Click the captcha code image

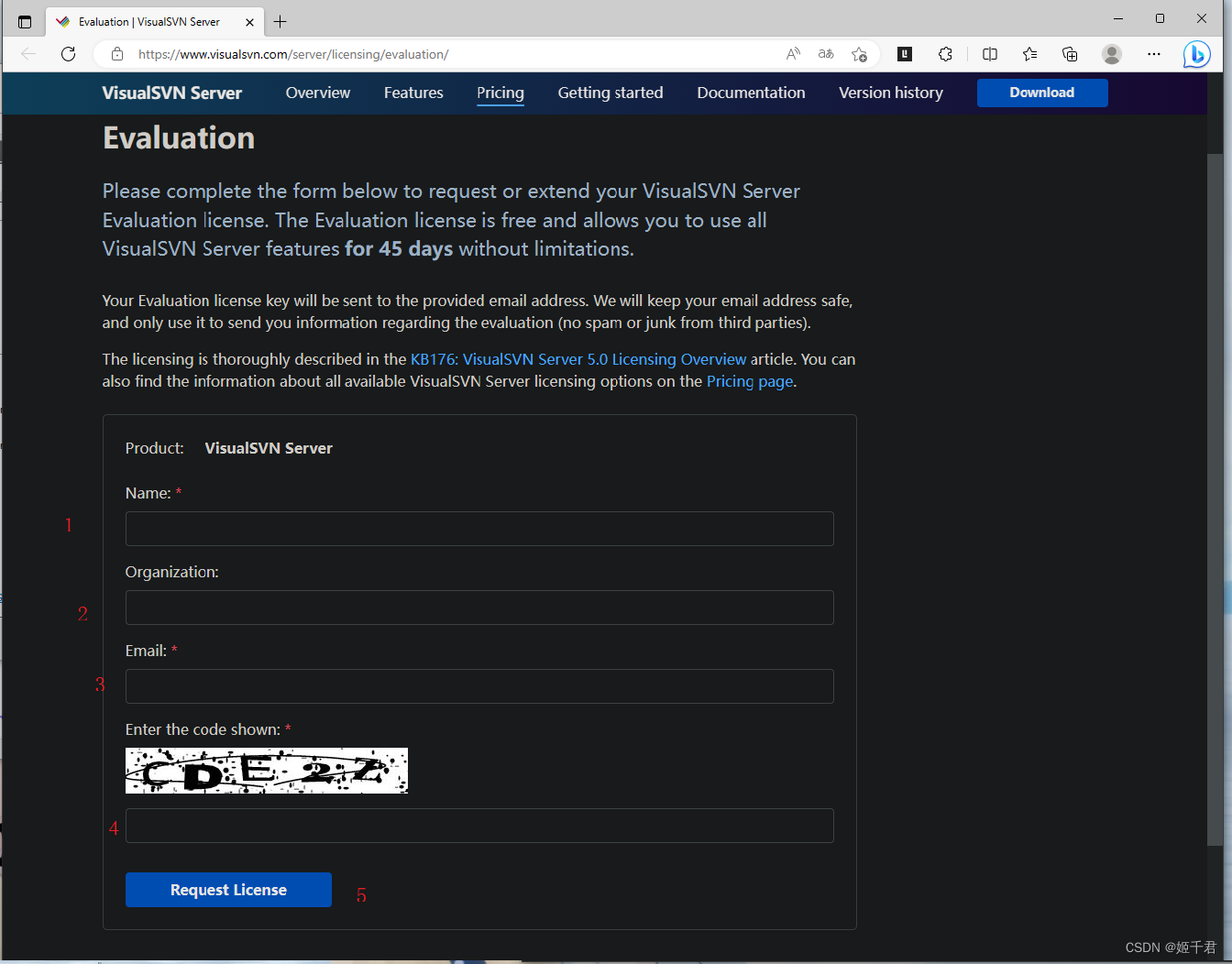pos(267,771)
